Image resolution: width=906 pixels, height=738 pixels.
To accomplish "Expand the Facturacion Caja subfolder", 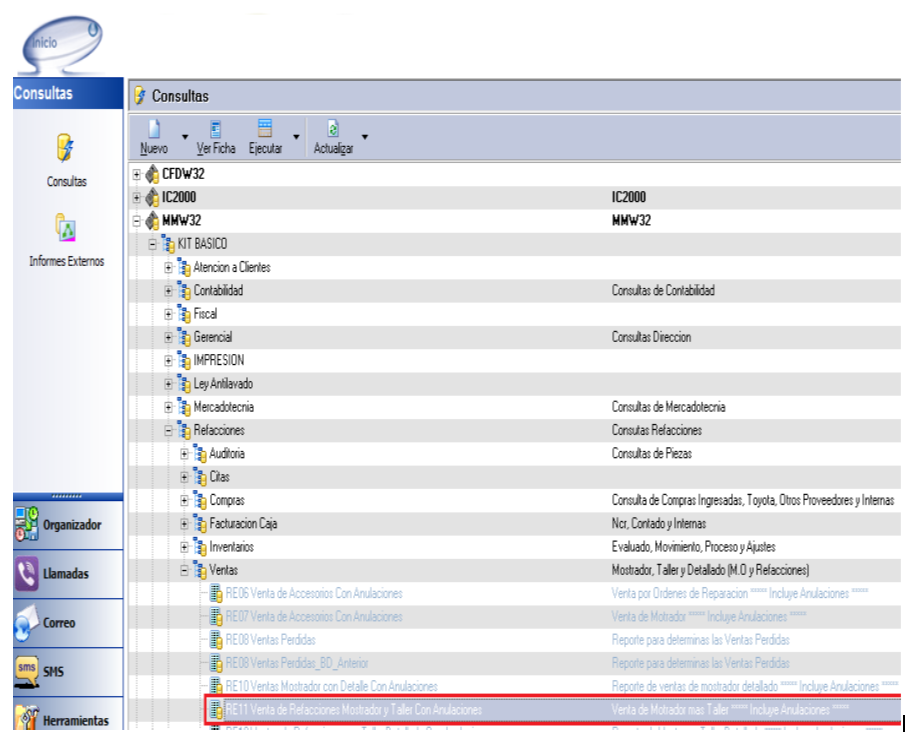I will [184, 524].
